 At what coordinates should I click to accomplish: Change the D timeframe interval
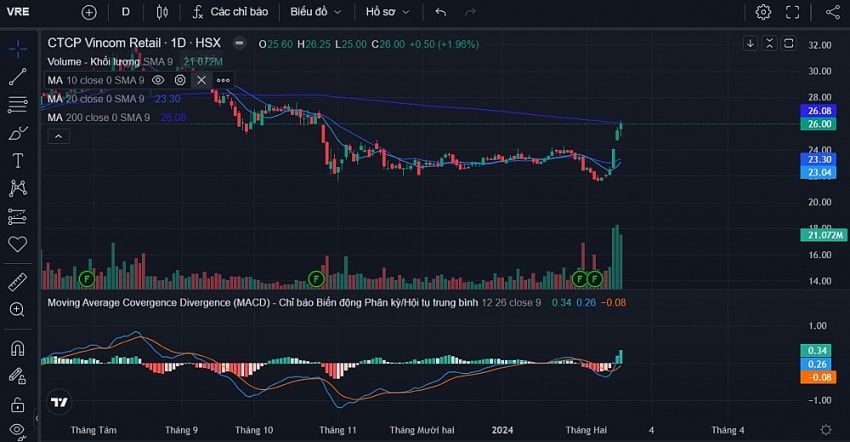(x=126, y=12)
